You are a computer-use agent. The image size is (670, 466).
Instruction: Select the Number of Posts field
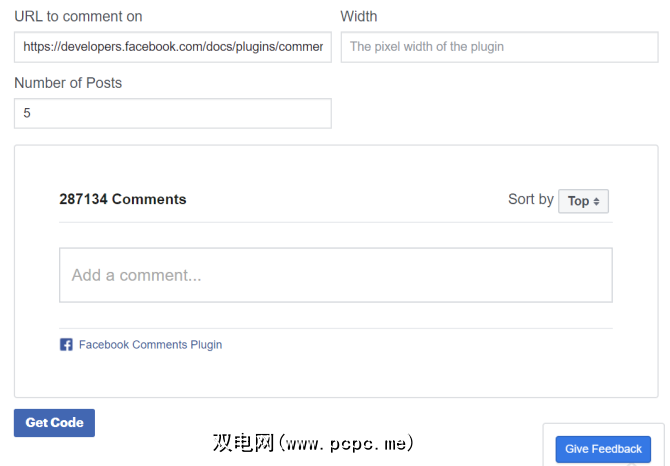pos(172,113)
